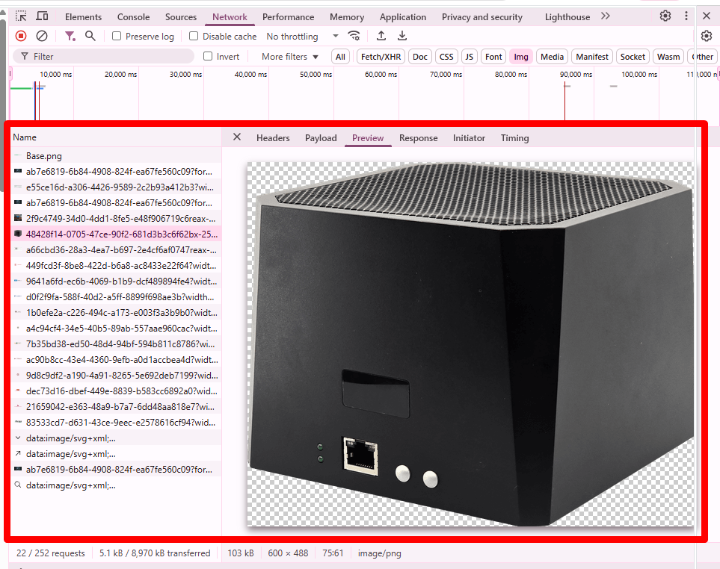Select request 9641a6fd-ec6b-4069
720x569 pixels.
[116, 281]
